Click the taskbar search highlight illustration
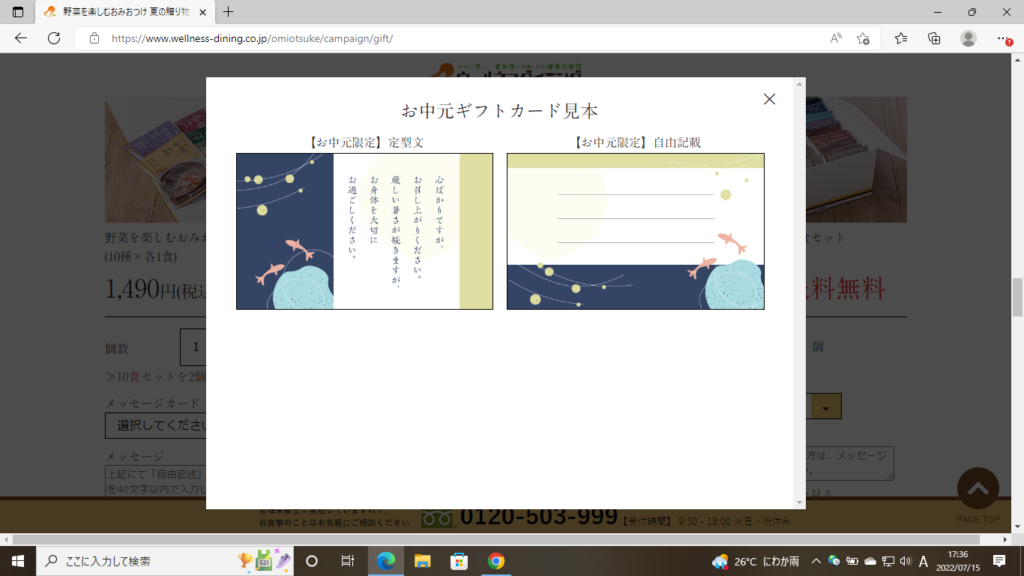Image resolution: width=1024 pixels, height=576 pixels. pos(264,560)
